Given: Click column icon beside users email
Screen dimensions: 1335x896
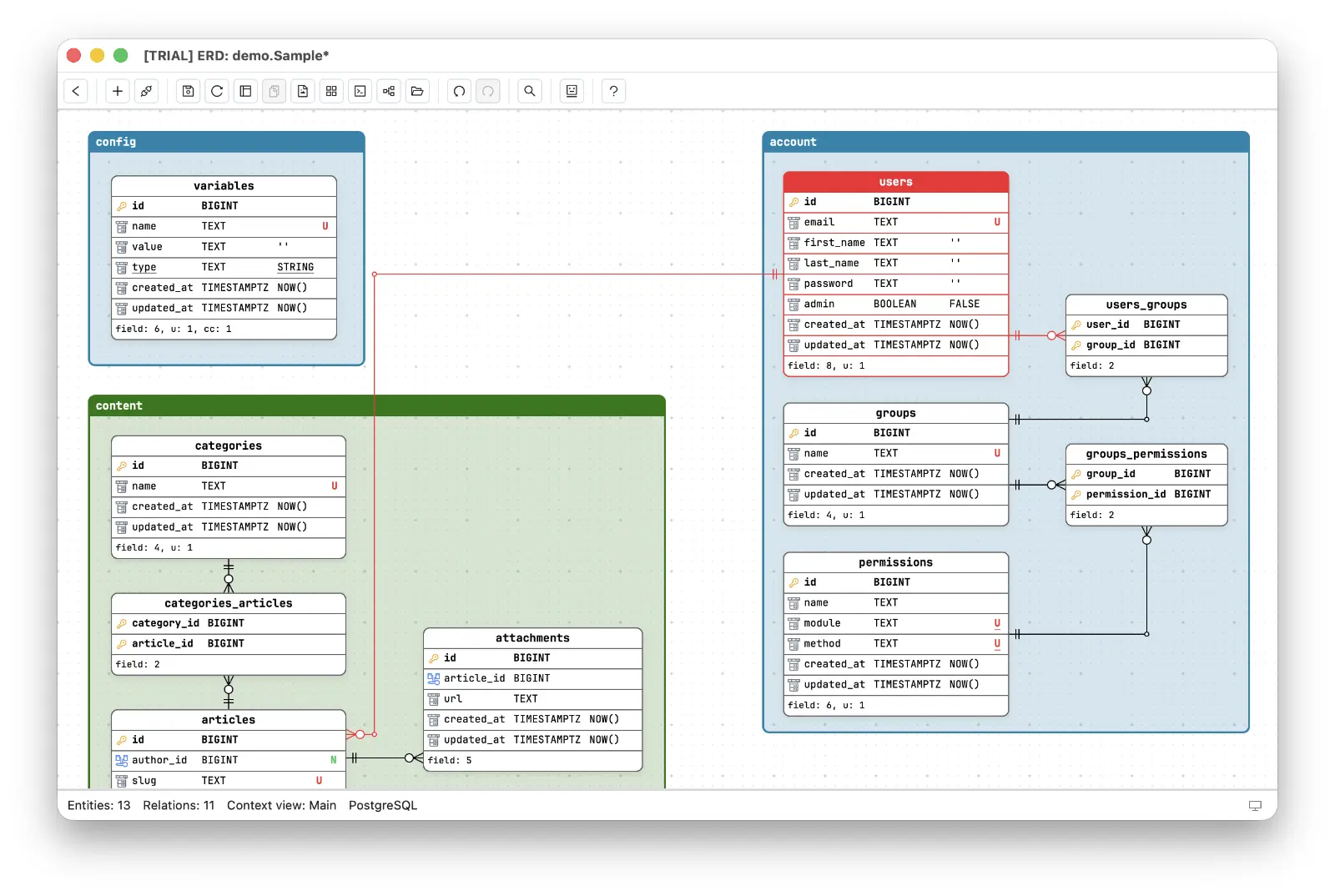Looking at the screenshot, I should 794,223.
